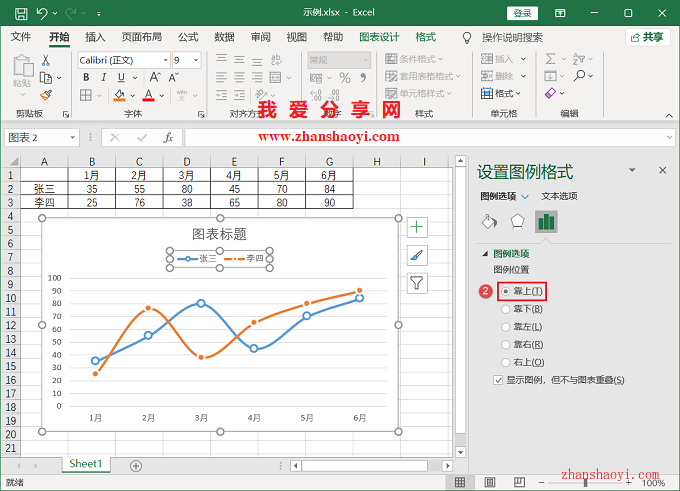Toggle Bold formatting
Image resolution: width=680 pixels, height=491 pixels.
[x=86, y=78]
